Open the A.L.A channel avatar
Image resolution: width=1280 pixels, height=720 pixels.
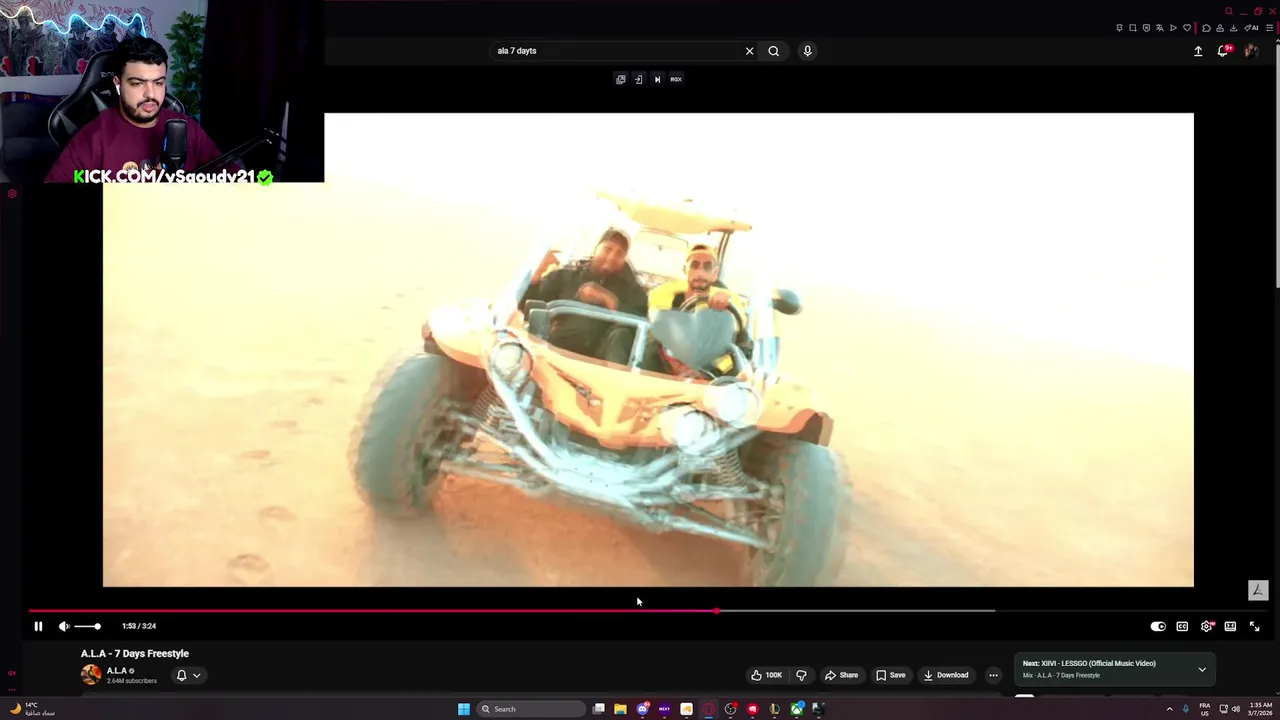point(91,675)
